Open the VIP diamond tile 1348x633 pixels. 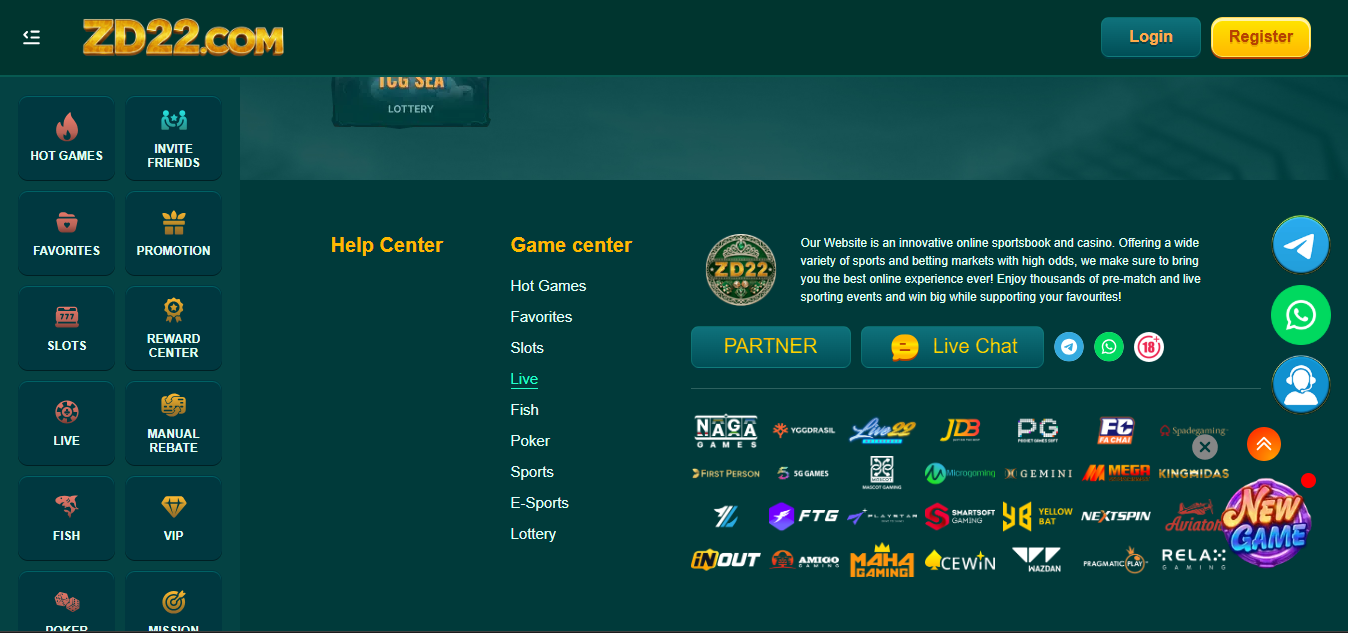tap(173, 519)
